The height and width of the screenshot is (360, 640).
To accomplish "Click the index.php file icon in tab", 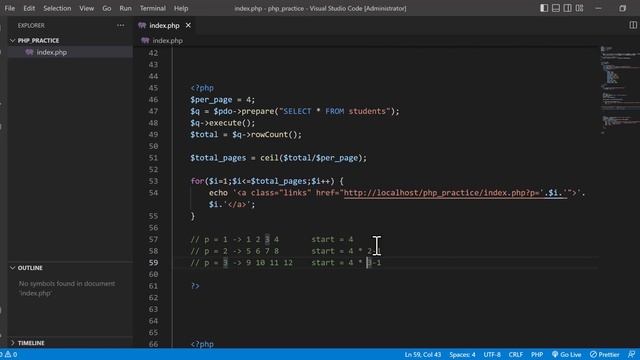I will [x=142, y=25].
